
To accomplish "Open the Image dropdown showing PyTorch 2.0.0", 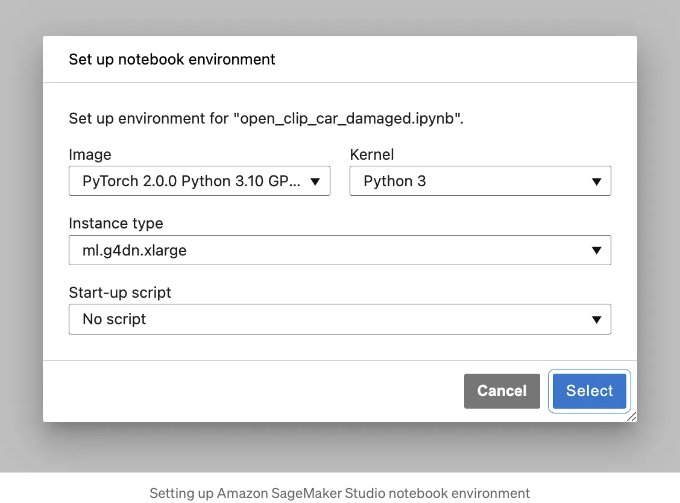I will tap(199, 181).
